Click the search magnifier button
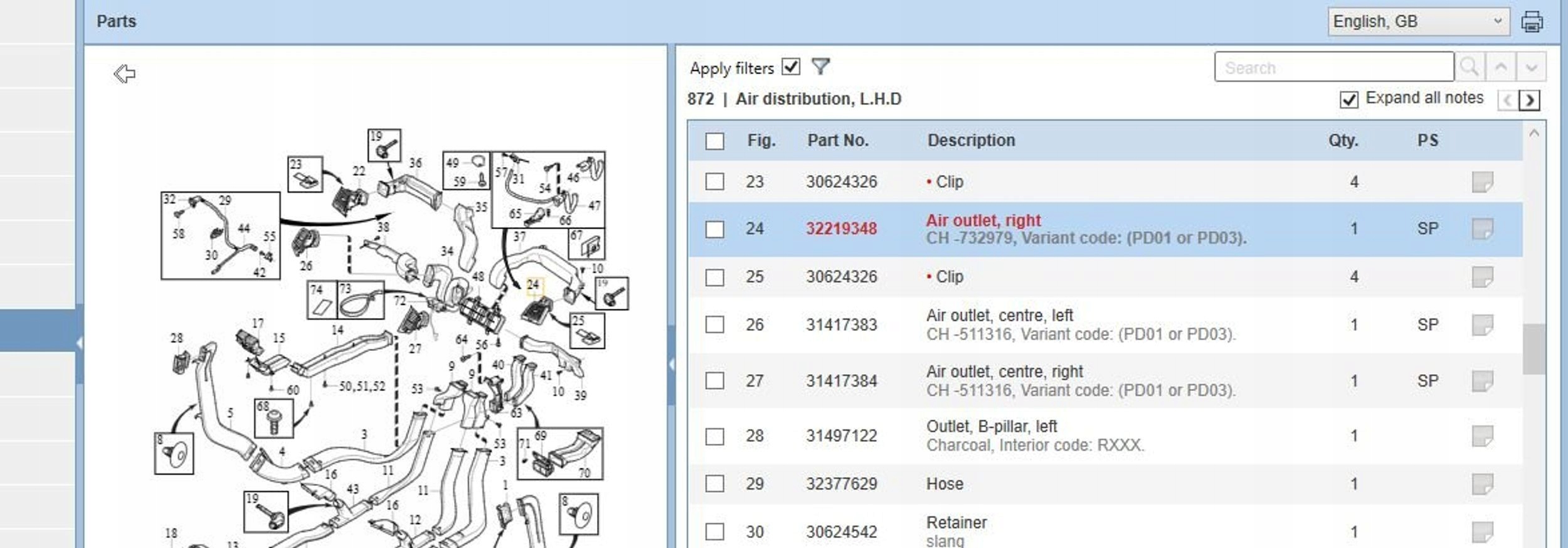The height and width of the screenshot is (548, 1568). pyautogui.click(x=1470, y=67)
